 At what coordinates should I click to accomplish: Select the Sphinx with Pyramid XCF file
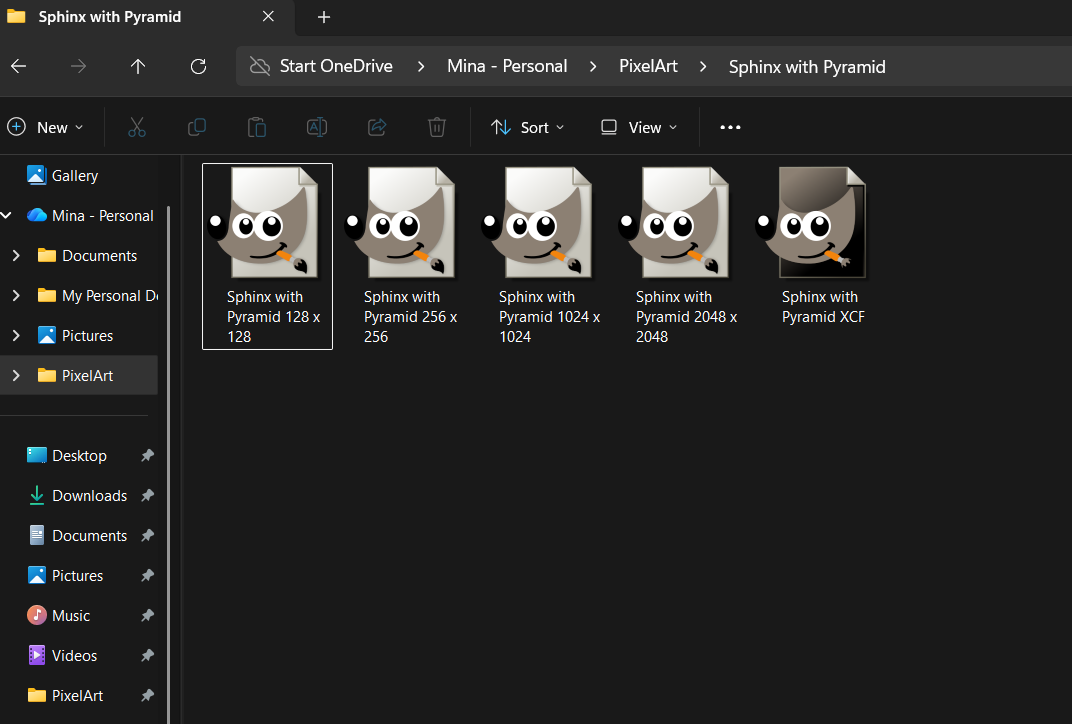point(814,246)
